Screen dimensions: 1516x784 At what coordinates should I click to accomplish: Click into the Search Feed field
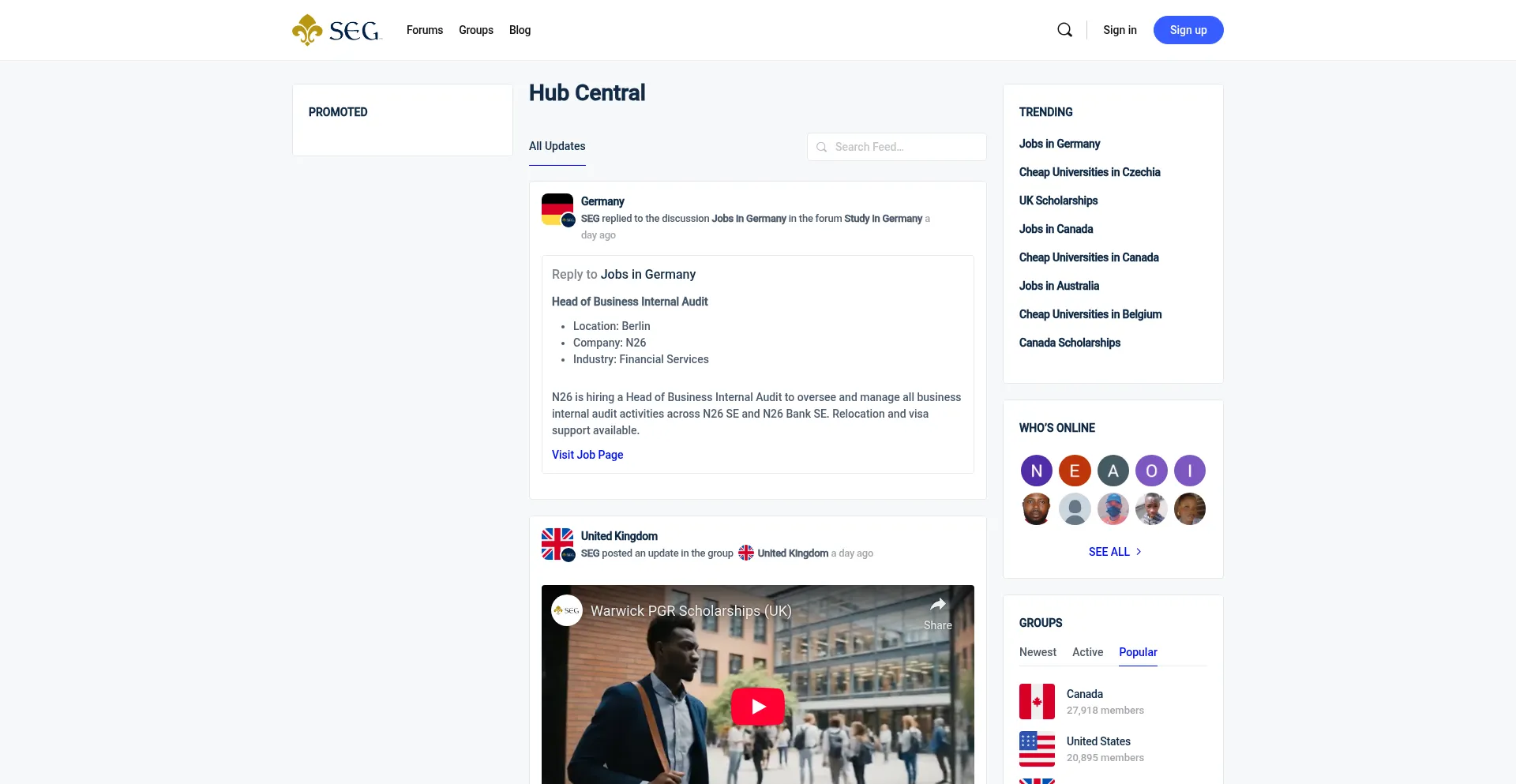pos(904,147)
